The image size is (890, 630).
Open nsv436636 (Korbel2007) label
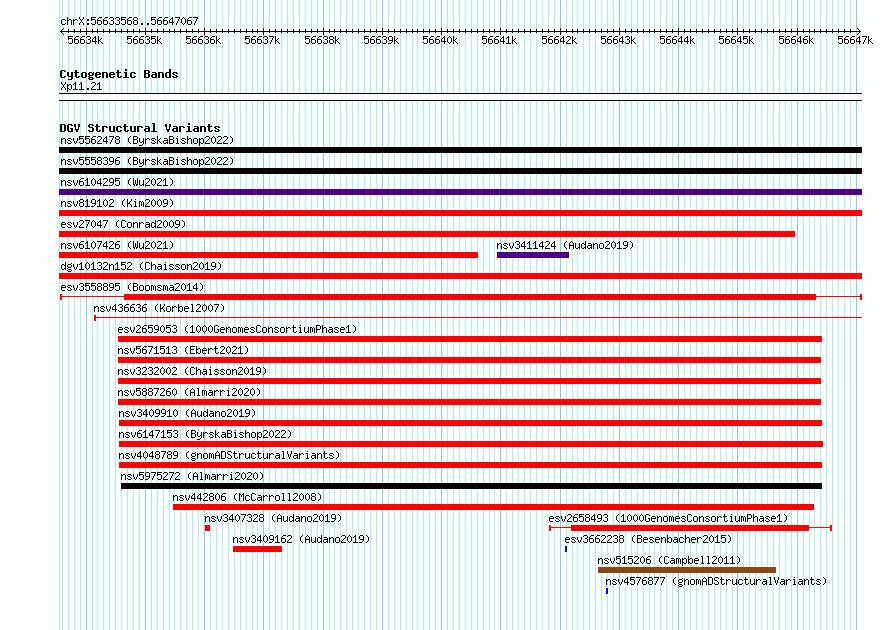(x=159, y=308)
